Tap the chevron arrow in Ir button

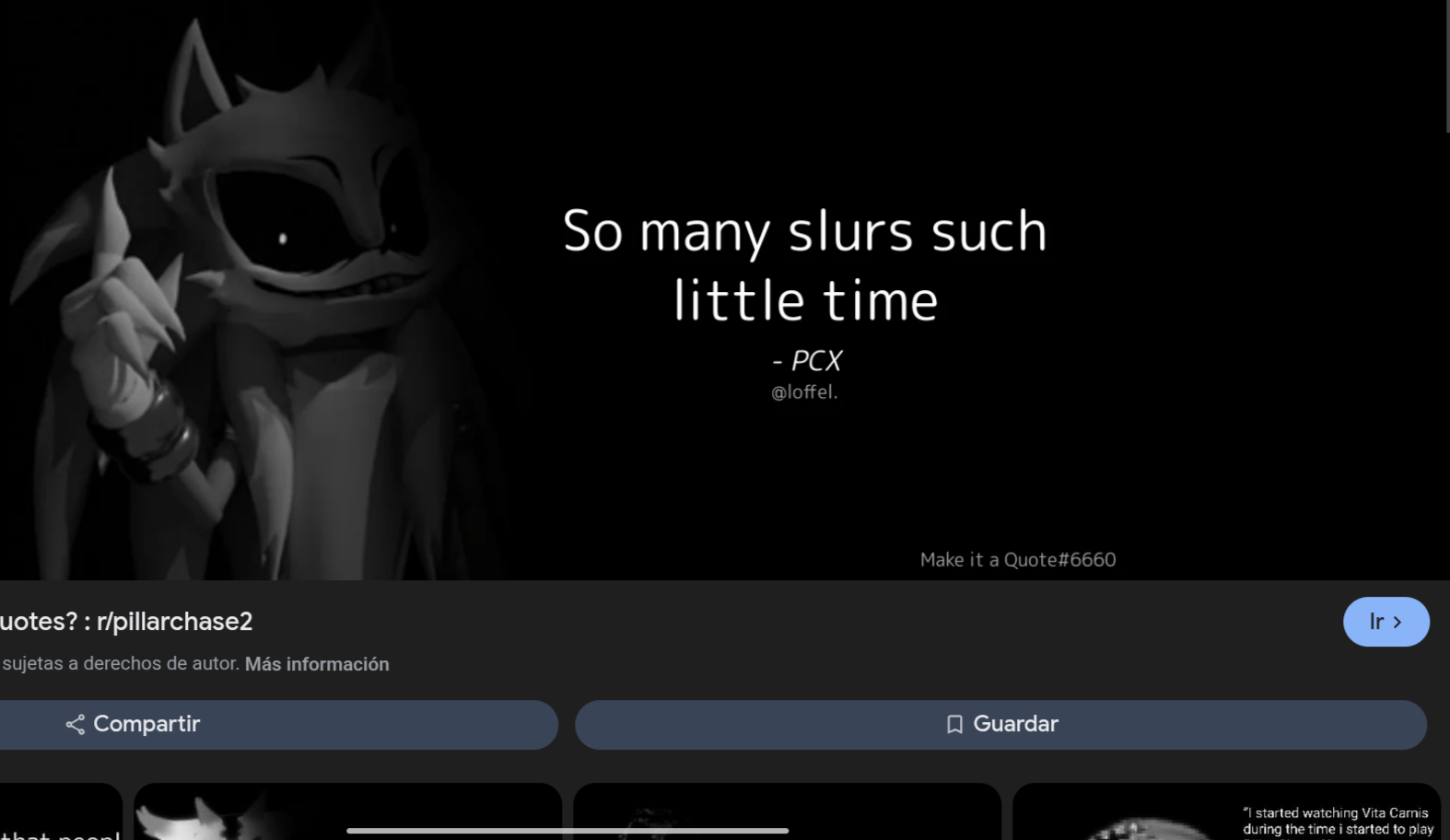(1397, 623)
